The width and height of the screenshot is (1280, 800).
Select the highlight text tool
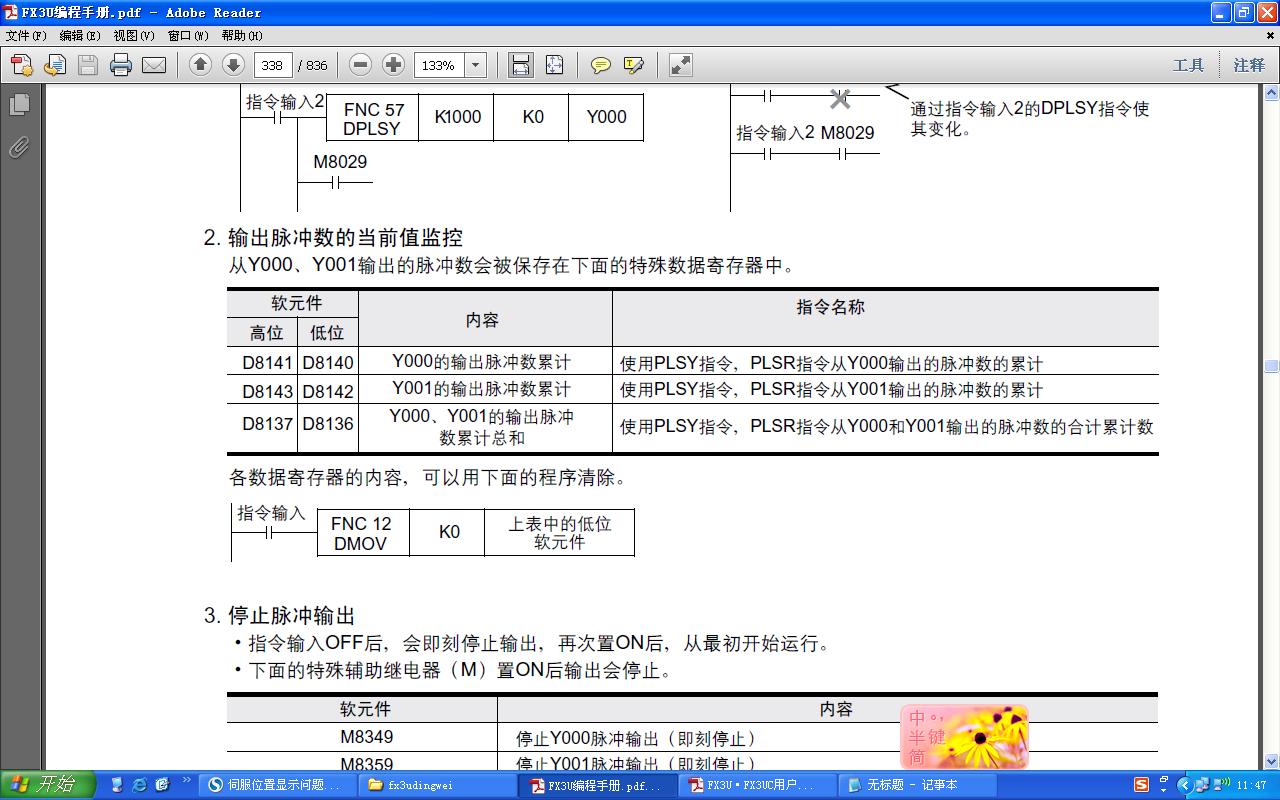tap(633, 65)
